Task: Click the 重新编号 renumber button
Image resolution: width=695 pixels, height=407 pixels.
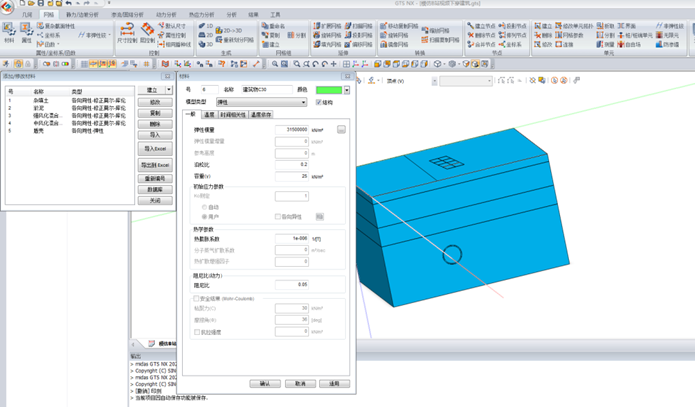Action: 155,178
